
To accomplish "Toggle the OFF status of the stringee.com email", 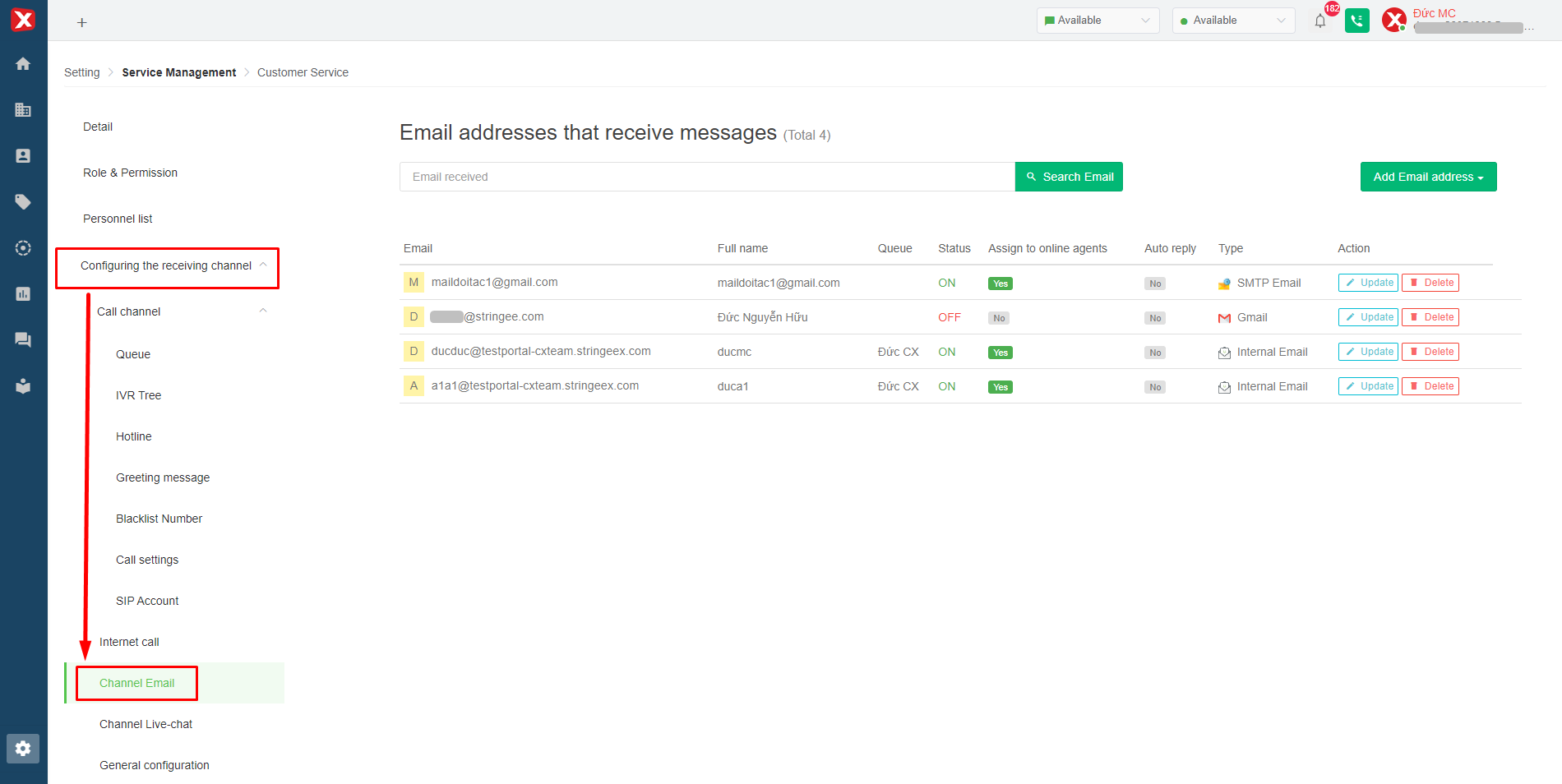I will click(x=949, y=317).
